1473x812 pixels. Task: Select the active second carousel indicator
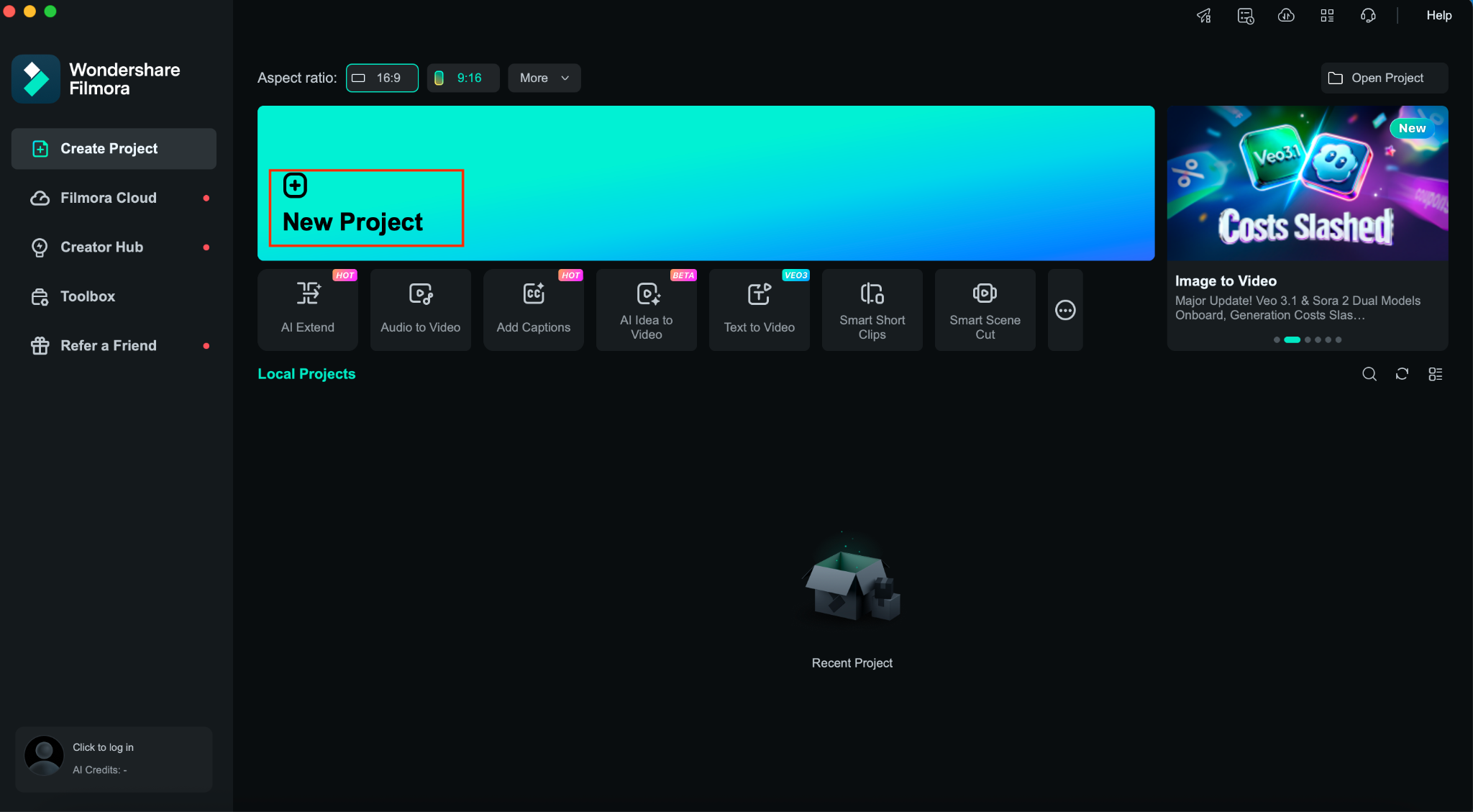[1292, 339]
